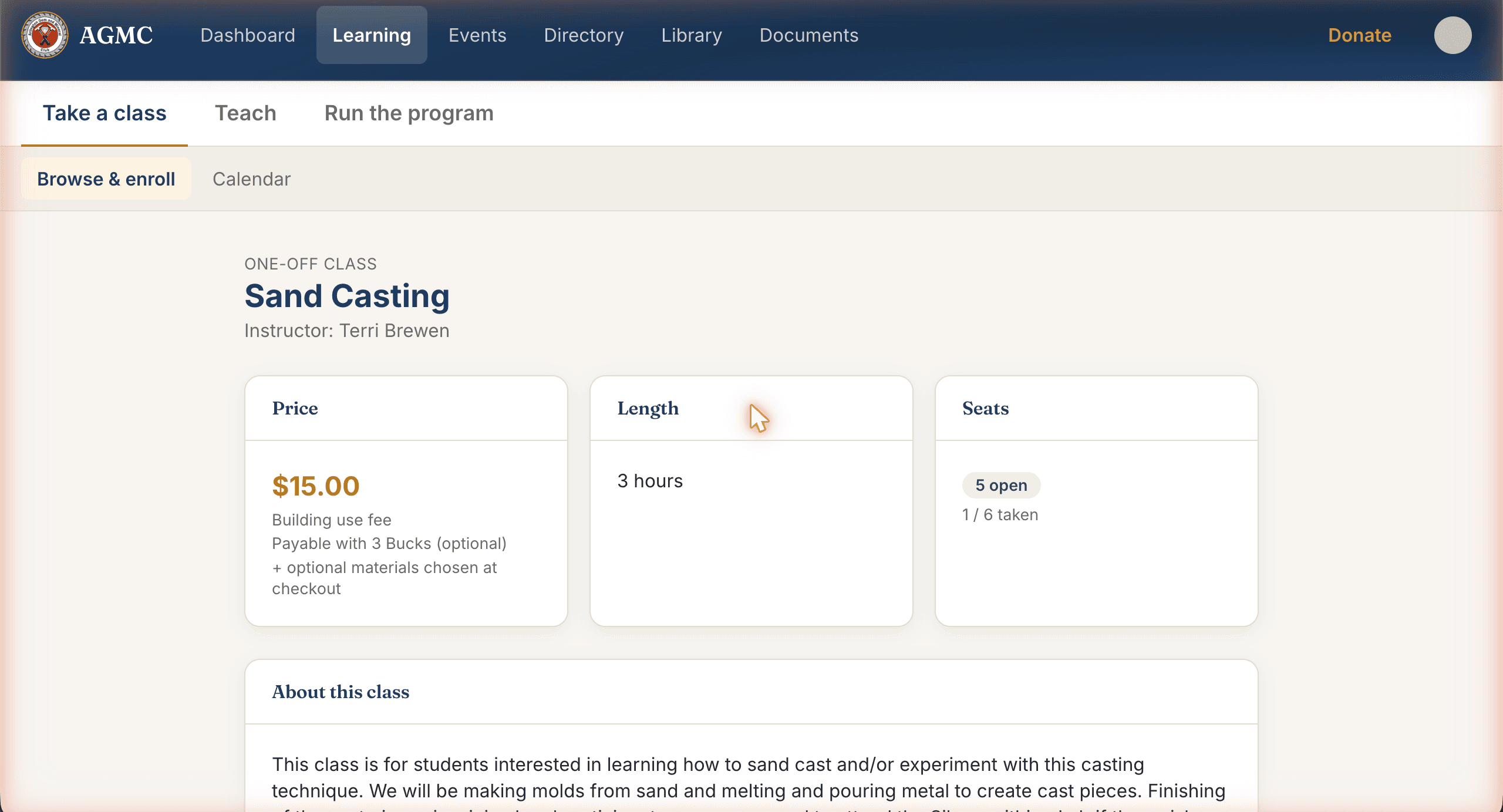The image size is (1503, 812).
Task: Go to the Dashboard page
Action: click(x=248, y=35)
